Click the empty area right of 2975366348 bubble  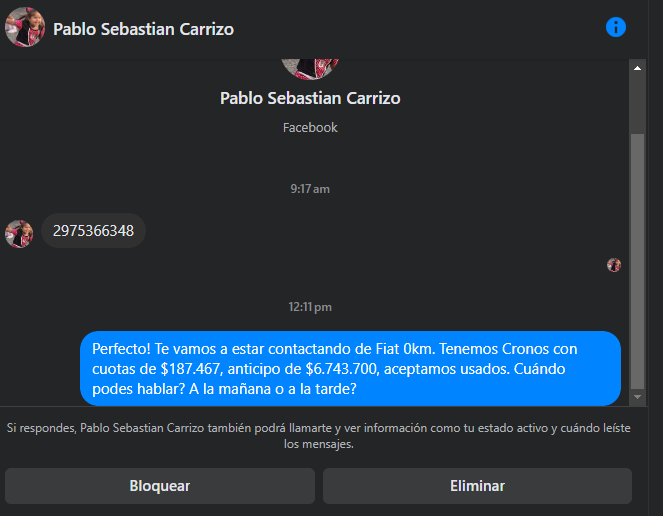(x=380, y=232)
